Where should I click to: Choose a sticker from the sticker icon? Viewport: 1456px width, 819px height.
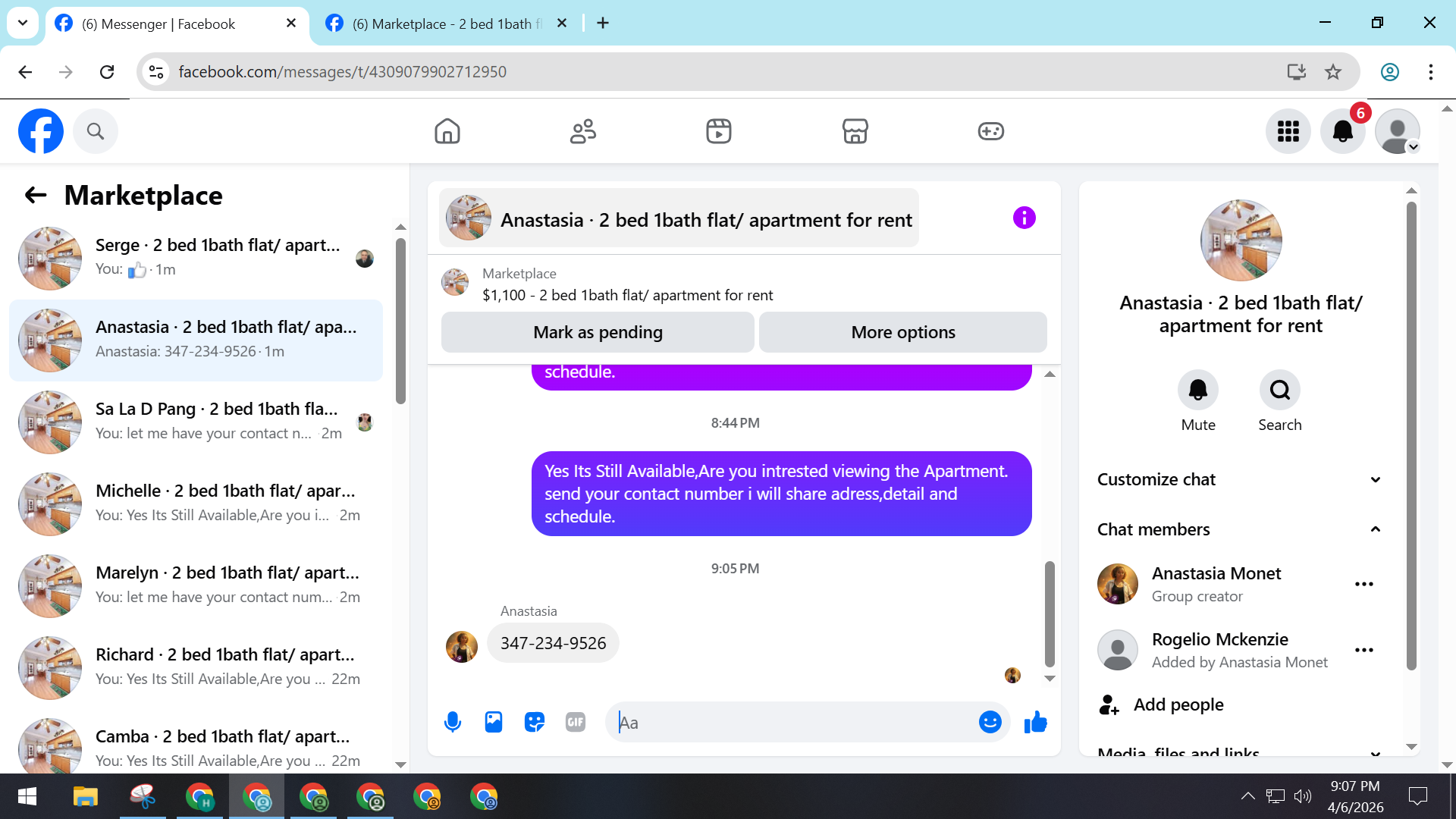(x=535, y=722)
